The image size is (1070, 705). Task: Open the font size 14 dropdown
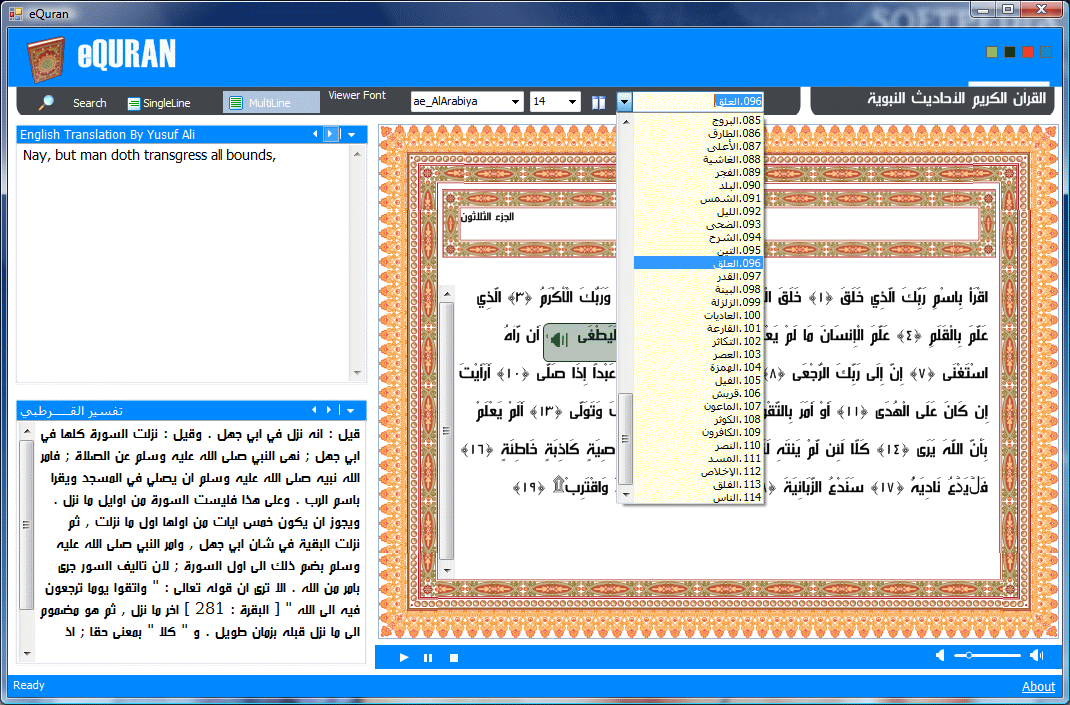[x=573, y=102]
